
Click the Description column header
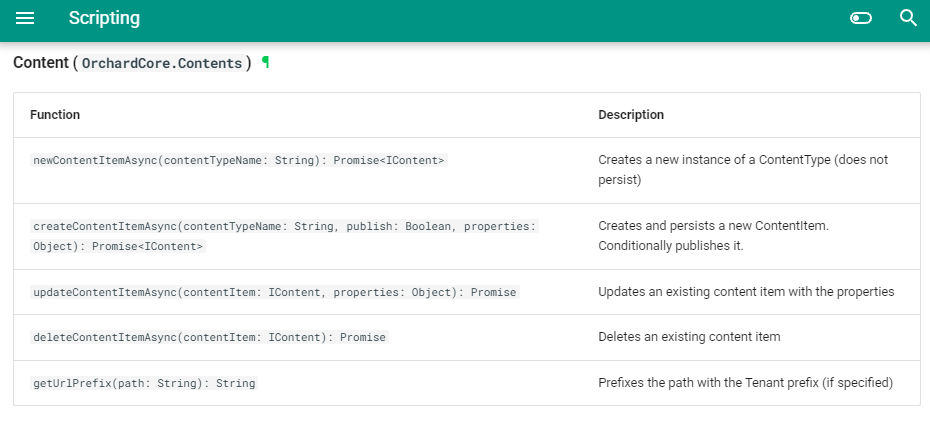point(631,115)
